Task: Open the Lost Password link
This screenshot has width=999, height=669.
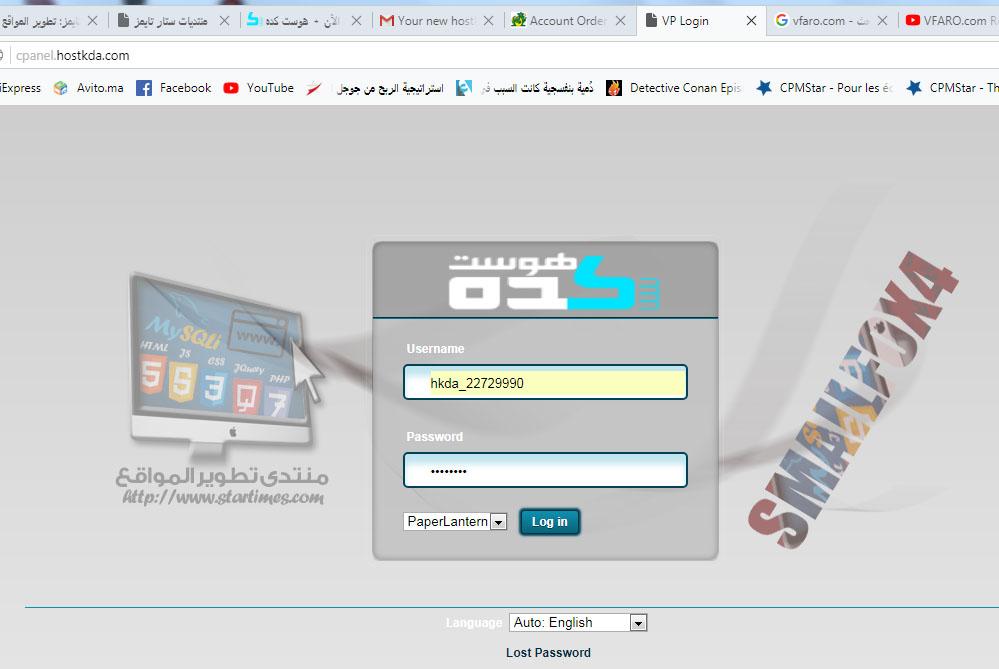Action: point(548,652)
